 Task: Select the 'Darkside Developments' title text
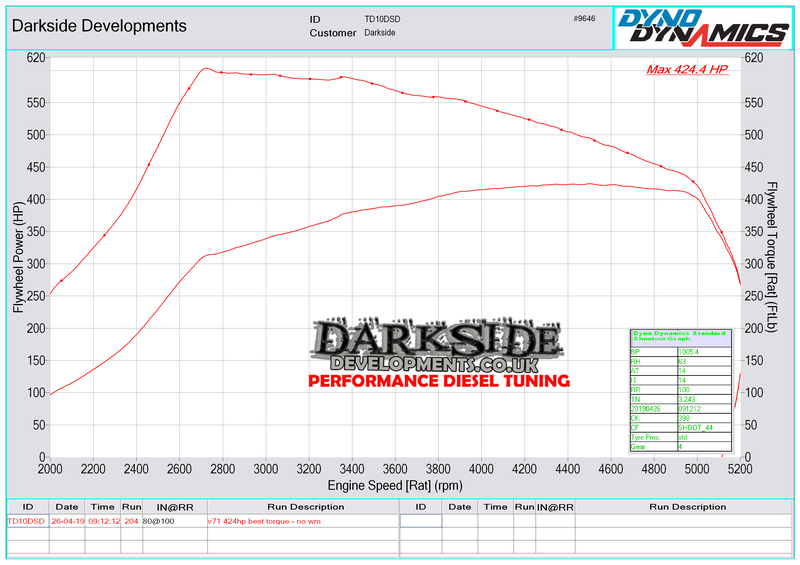99,26
